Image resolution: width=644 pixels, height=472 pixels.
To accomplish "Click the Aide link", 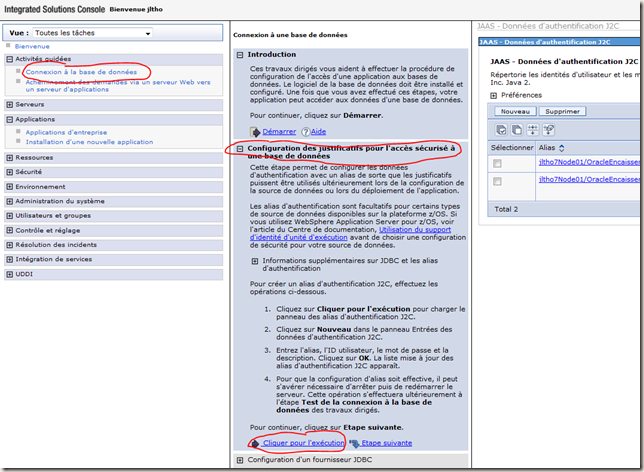I will pos(318,131).
